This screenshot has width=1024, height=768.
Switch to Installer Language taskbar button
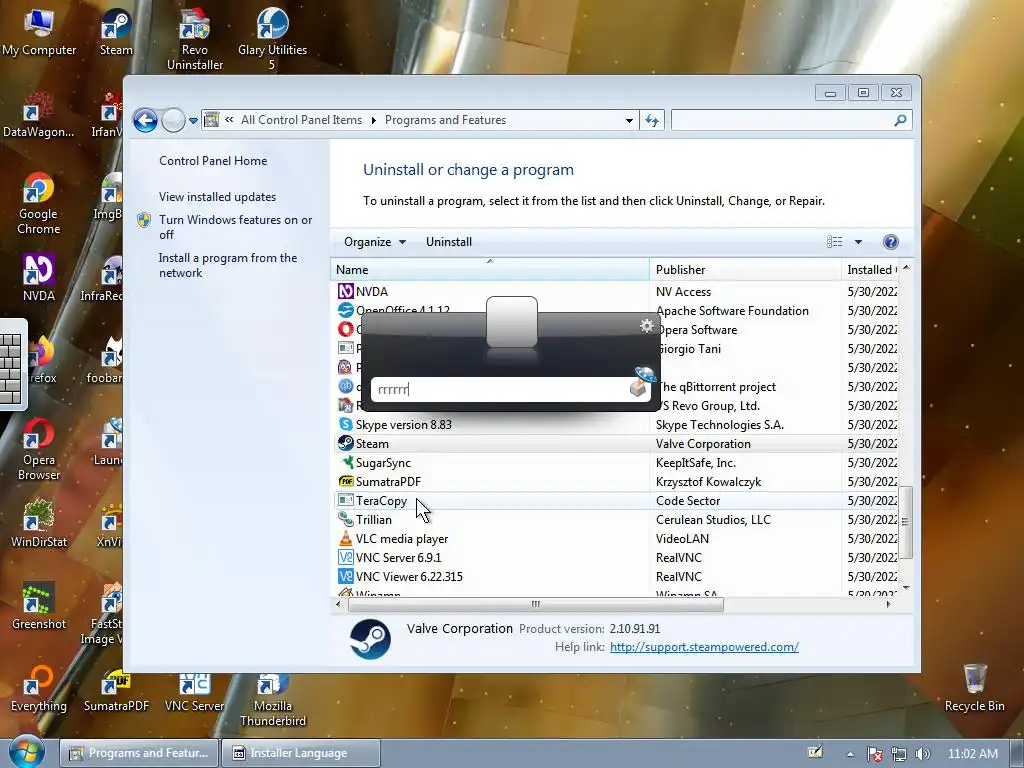coord(300,753)
